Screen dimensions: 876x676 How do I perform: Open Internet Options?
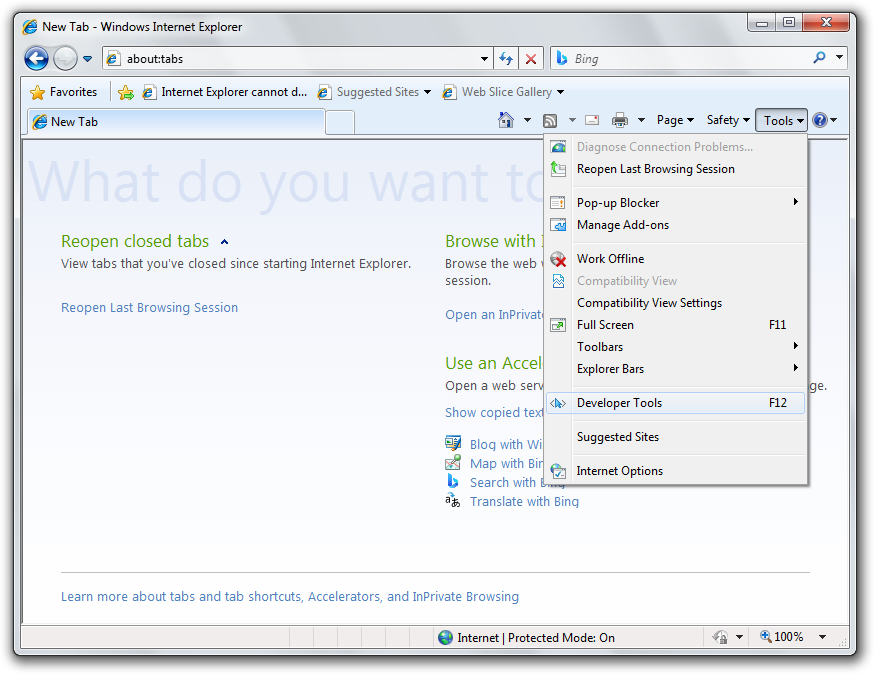[x=675, y=471]
